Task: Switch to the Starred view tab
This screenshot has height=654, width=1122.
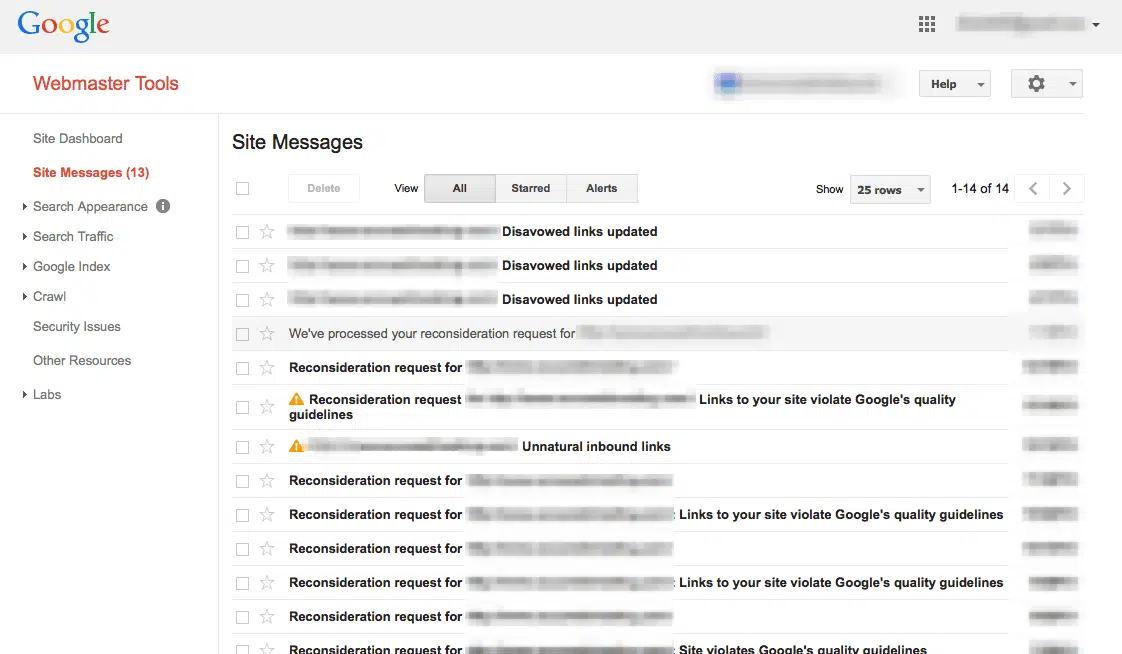Action: (530, 188)
